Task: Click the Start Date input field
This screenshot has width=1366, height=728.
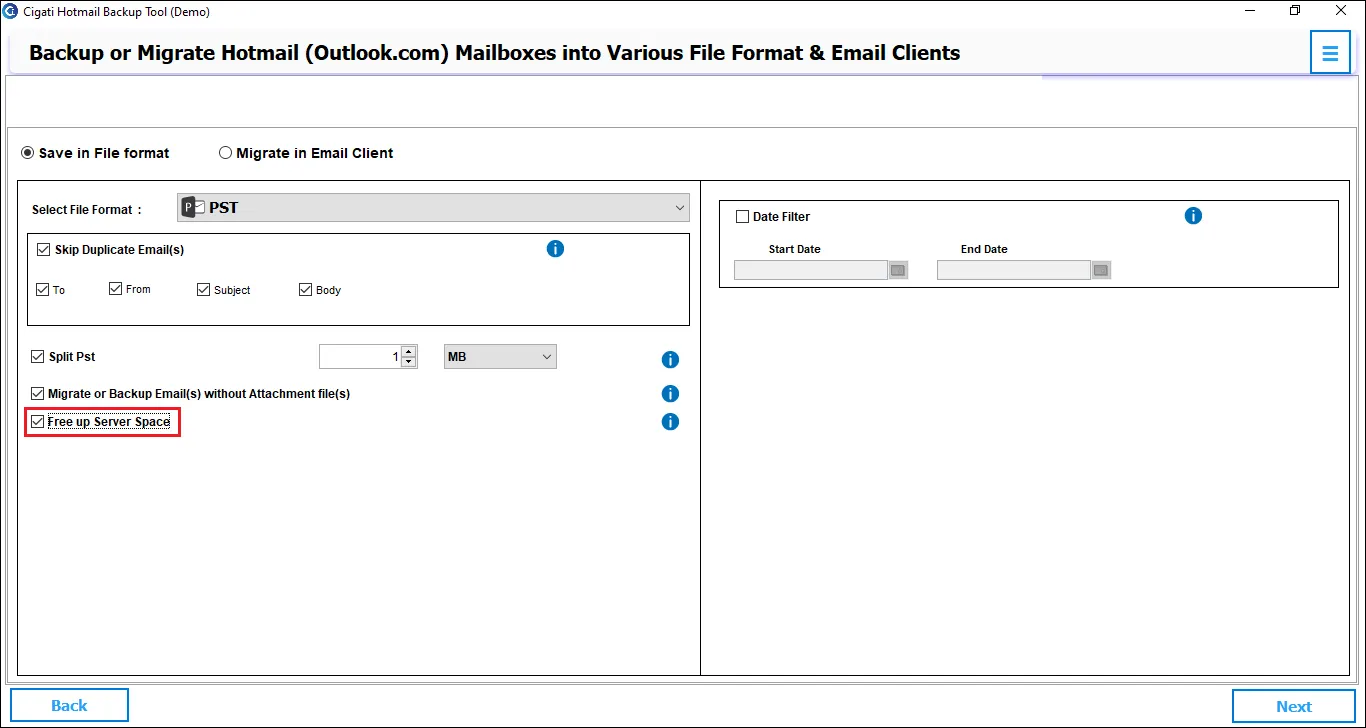Action: tap(811, 270)
